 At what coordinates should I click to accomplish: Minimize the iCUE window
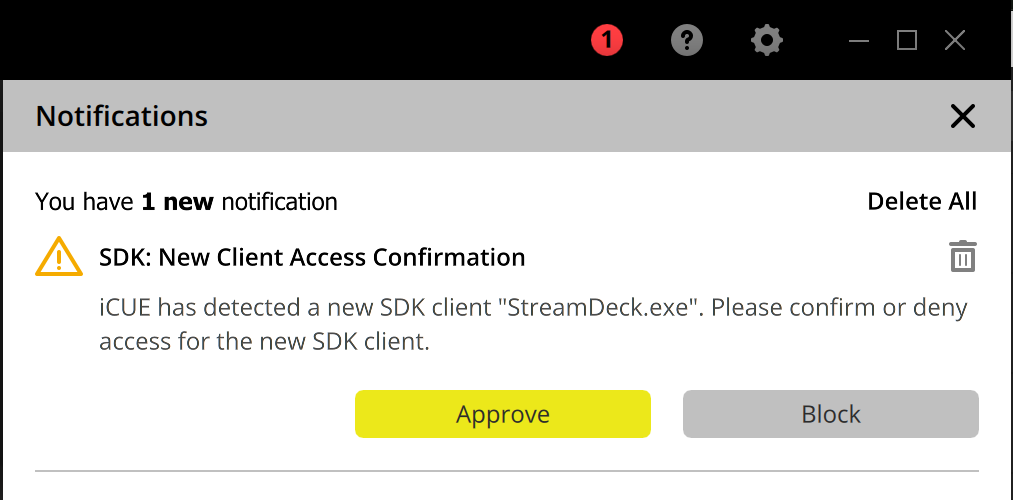(859, 40)
